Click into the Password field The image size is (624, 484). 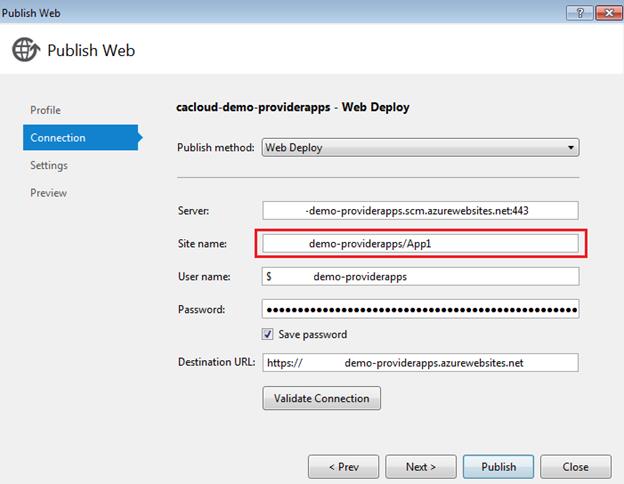420,309
